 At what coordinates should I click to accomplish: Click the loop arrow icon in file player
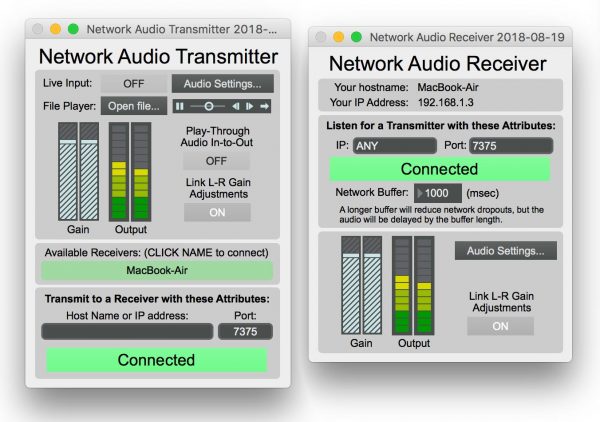coord(264,105)
